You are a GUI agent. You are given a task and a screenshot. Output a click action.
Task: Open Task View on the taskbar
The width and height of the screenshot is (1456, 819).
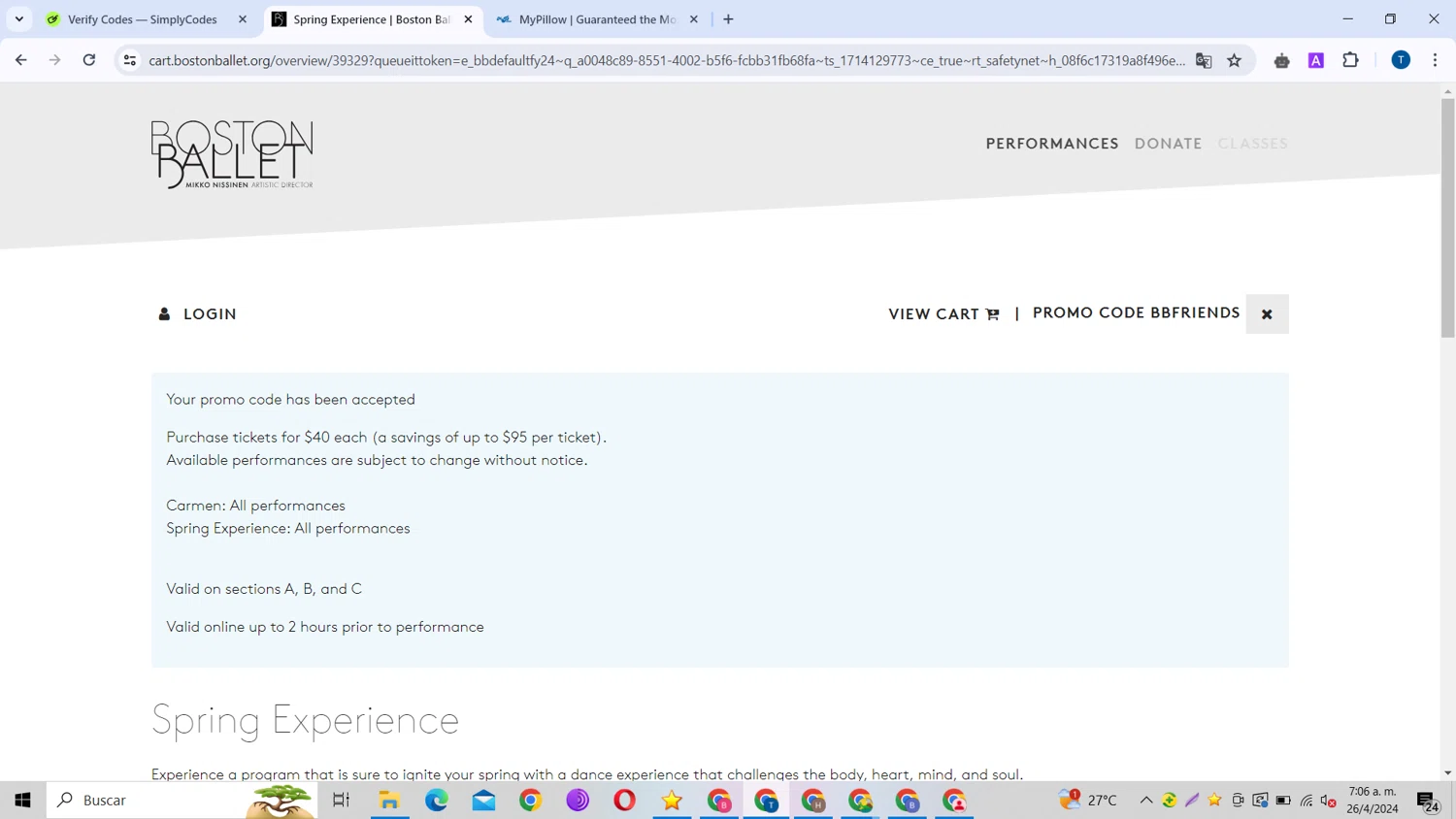(341, 801)
